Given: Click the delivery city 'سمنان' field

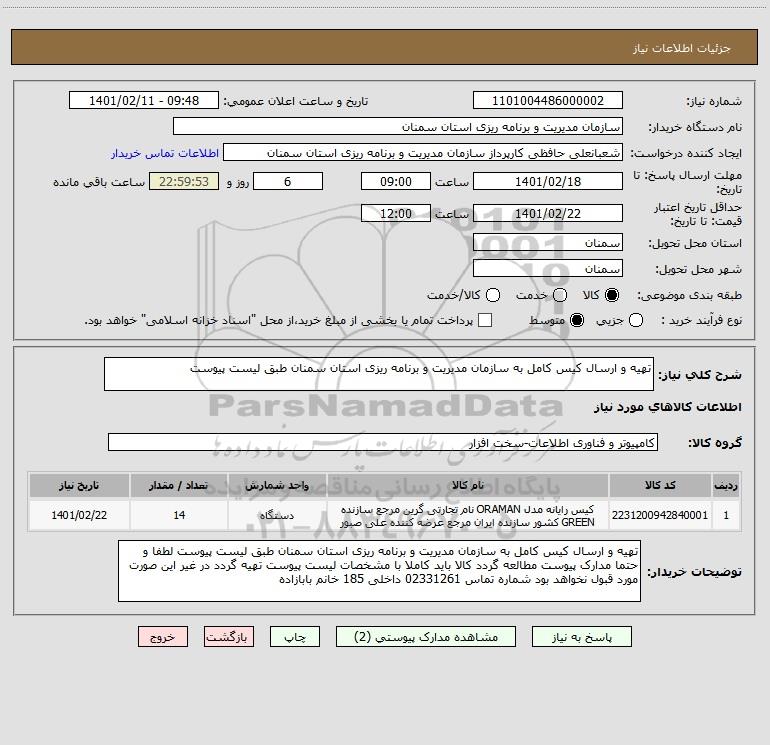Looking at the screenshot, I should [548, 269].
